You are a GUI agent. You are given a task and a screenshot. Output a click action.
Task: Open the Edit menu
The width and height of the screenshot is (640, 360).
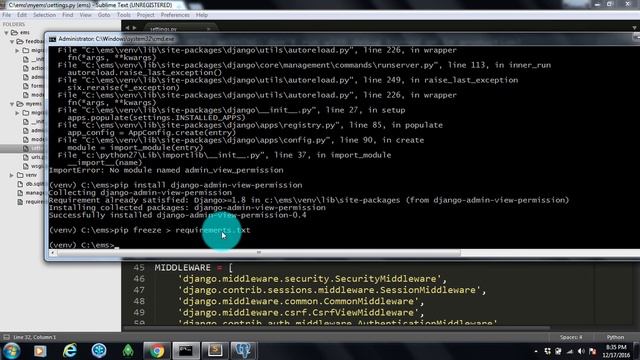coord(22,15)
